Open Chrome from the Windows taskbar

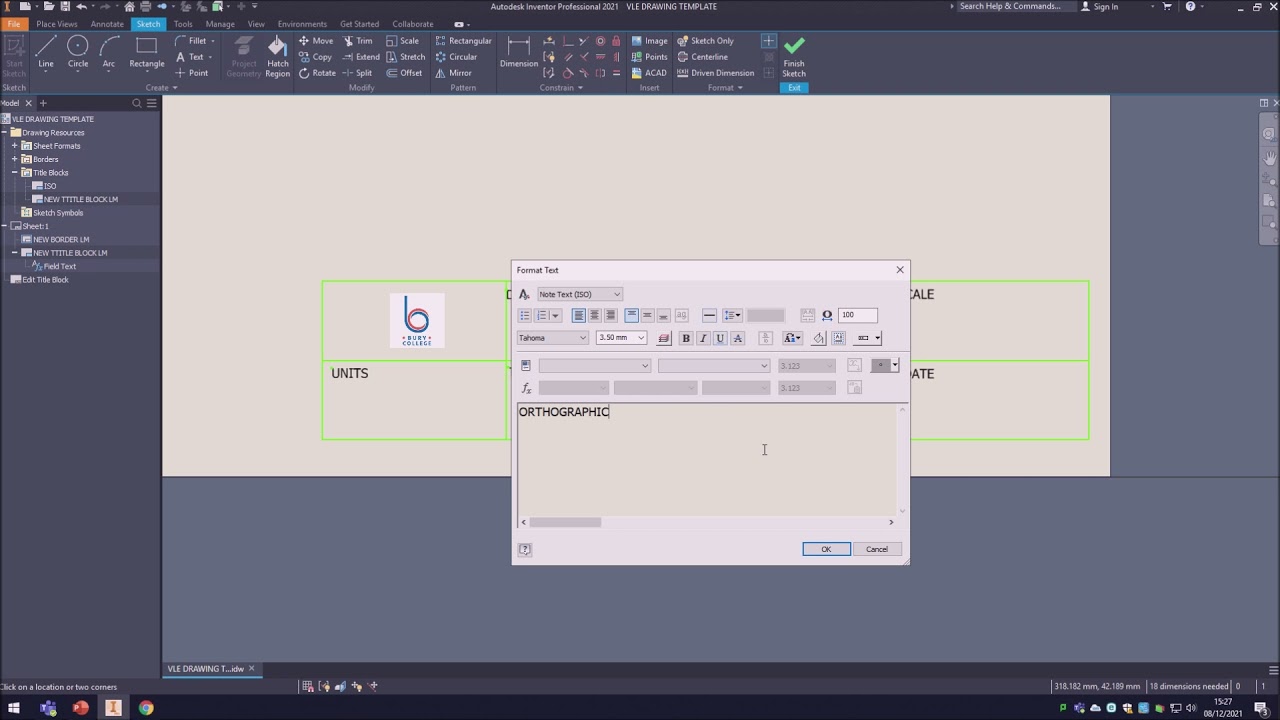click(x=146, y=708)
